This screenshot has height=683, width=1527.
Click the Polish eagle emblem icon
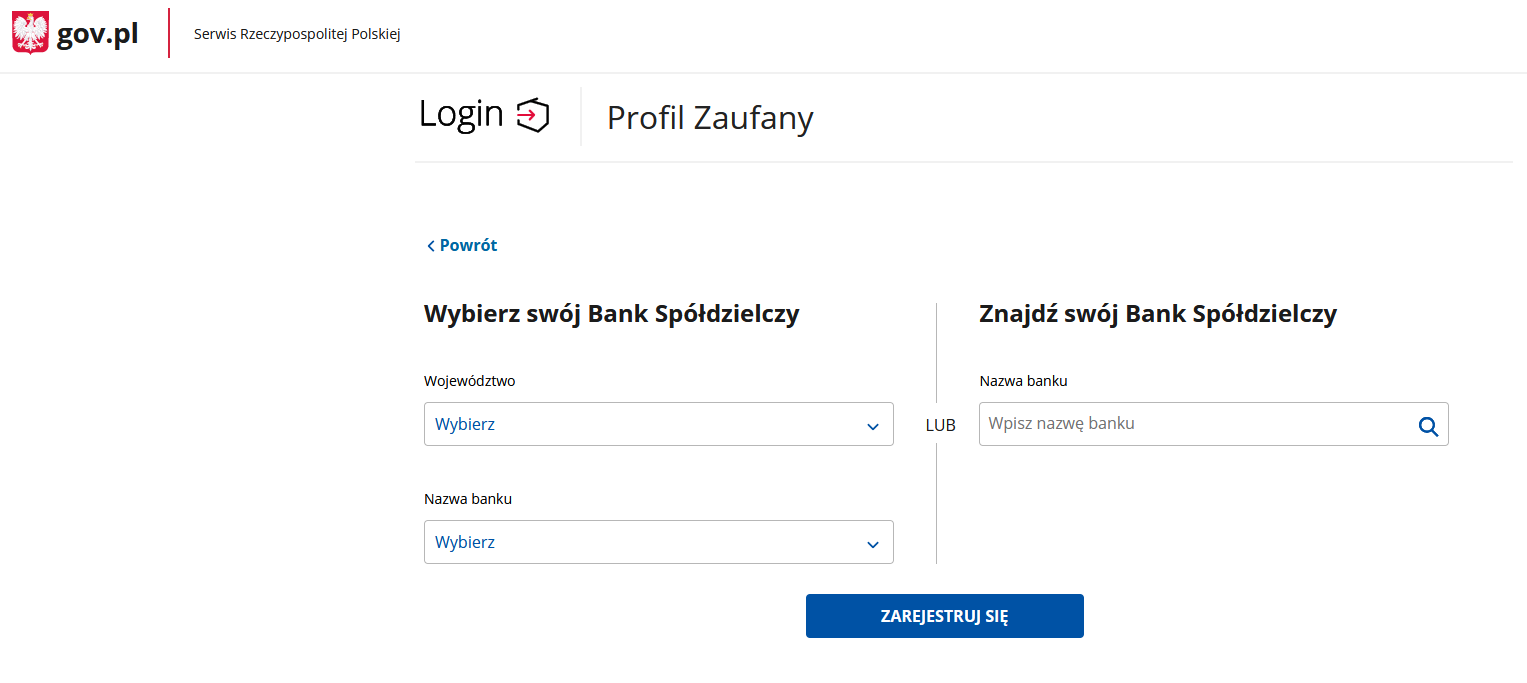pos(30,34)
